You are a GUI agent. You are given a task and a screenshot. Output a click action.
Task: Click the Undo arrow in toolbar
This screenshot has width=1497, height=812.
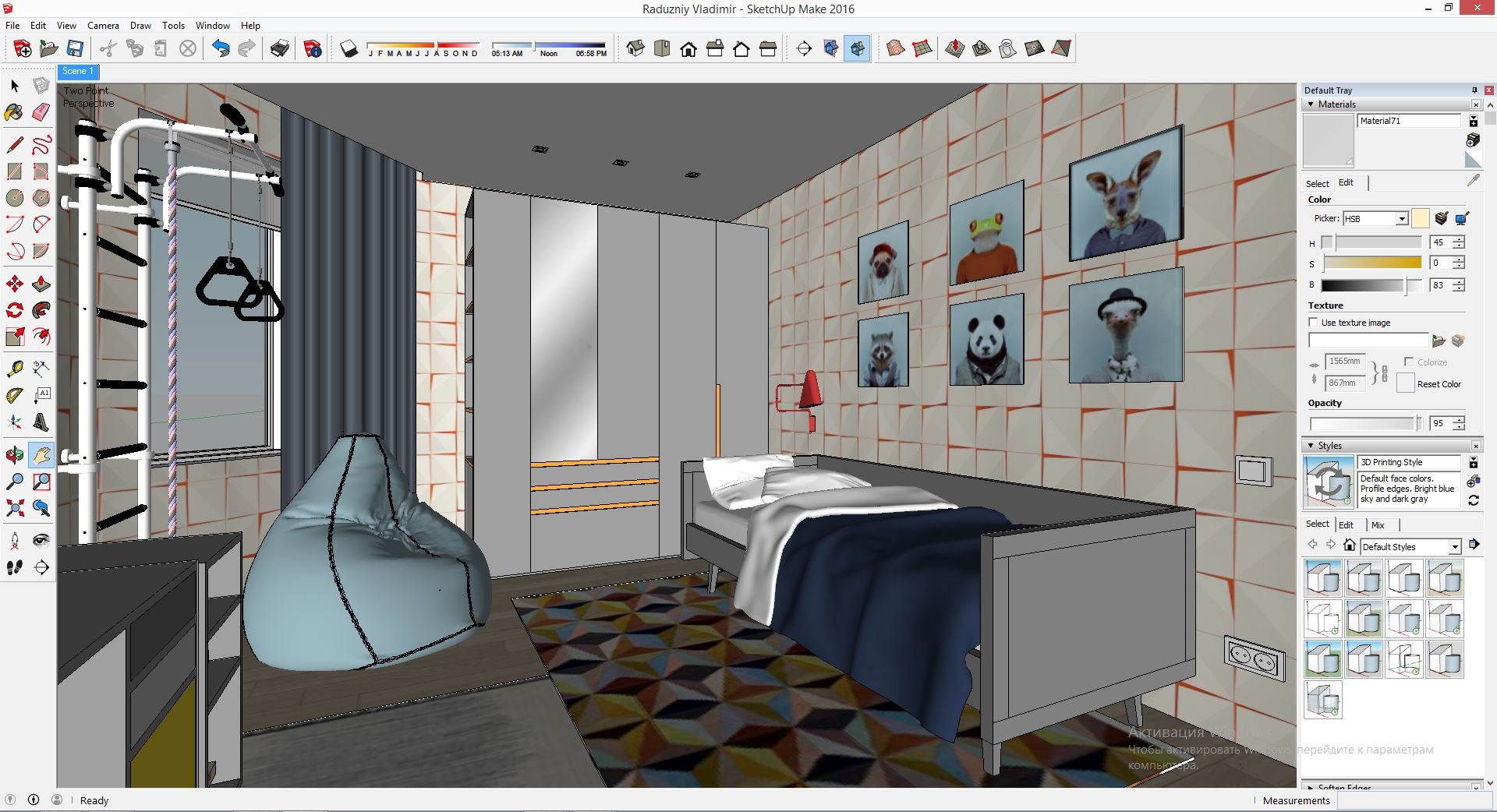click(221, 49)
